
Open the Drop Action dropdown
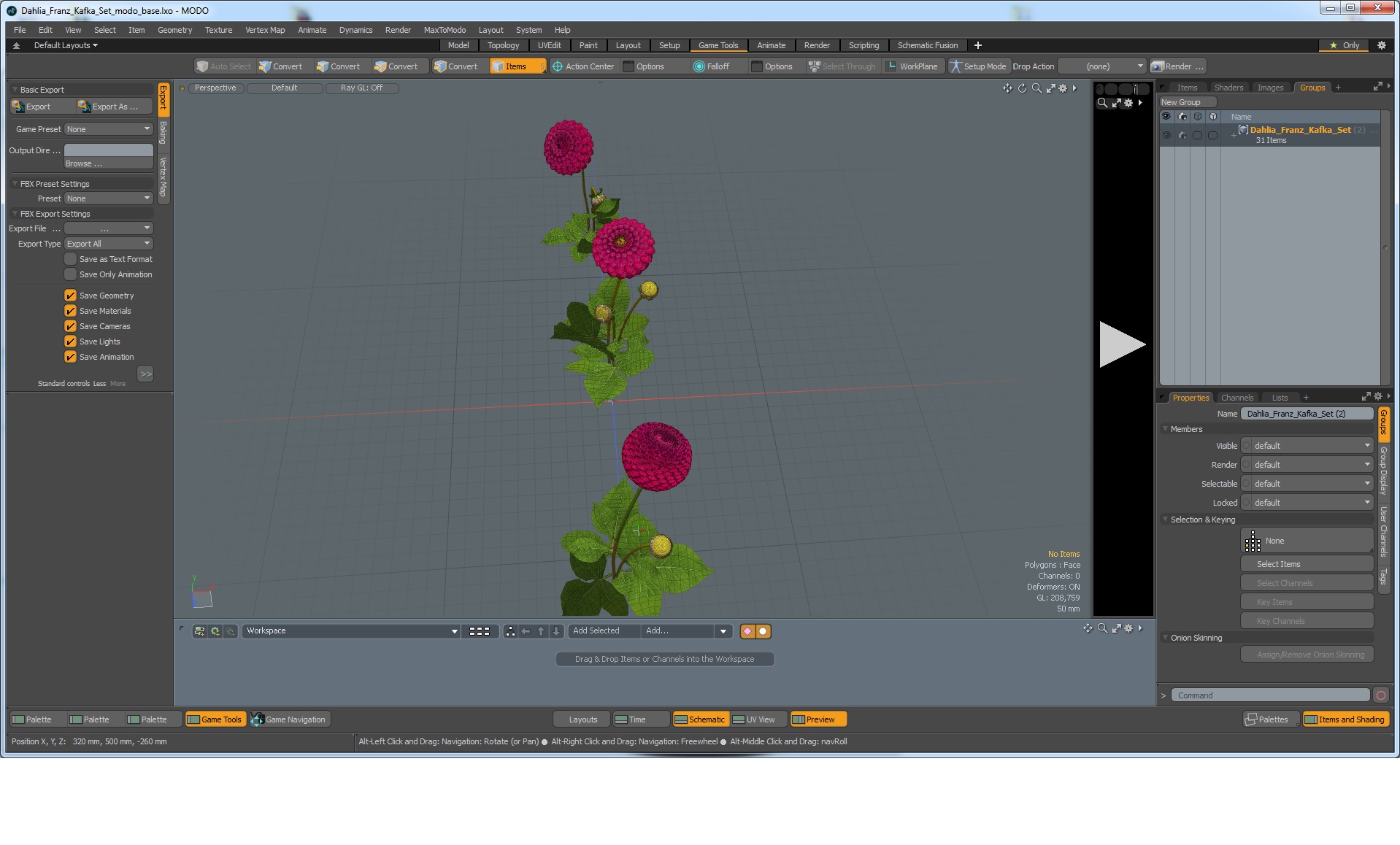[1102, 66]
